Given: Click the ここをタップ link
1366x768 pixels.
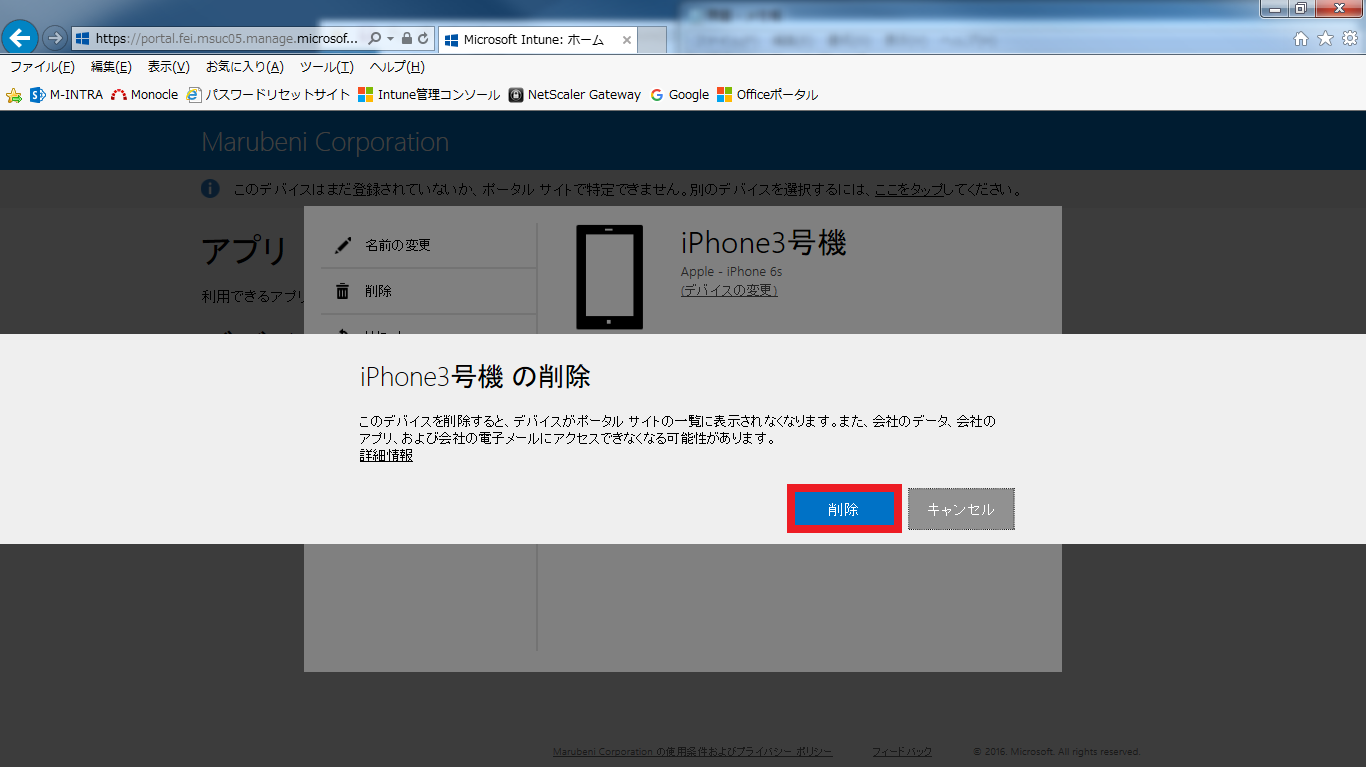Looking at the screenshot, I should 911,188.
